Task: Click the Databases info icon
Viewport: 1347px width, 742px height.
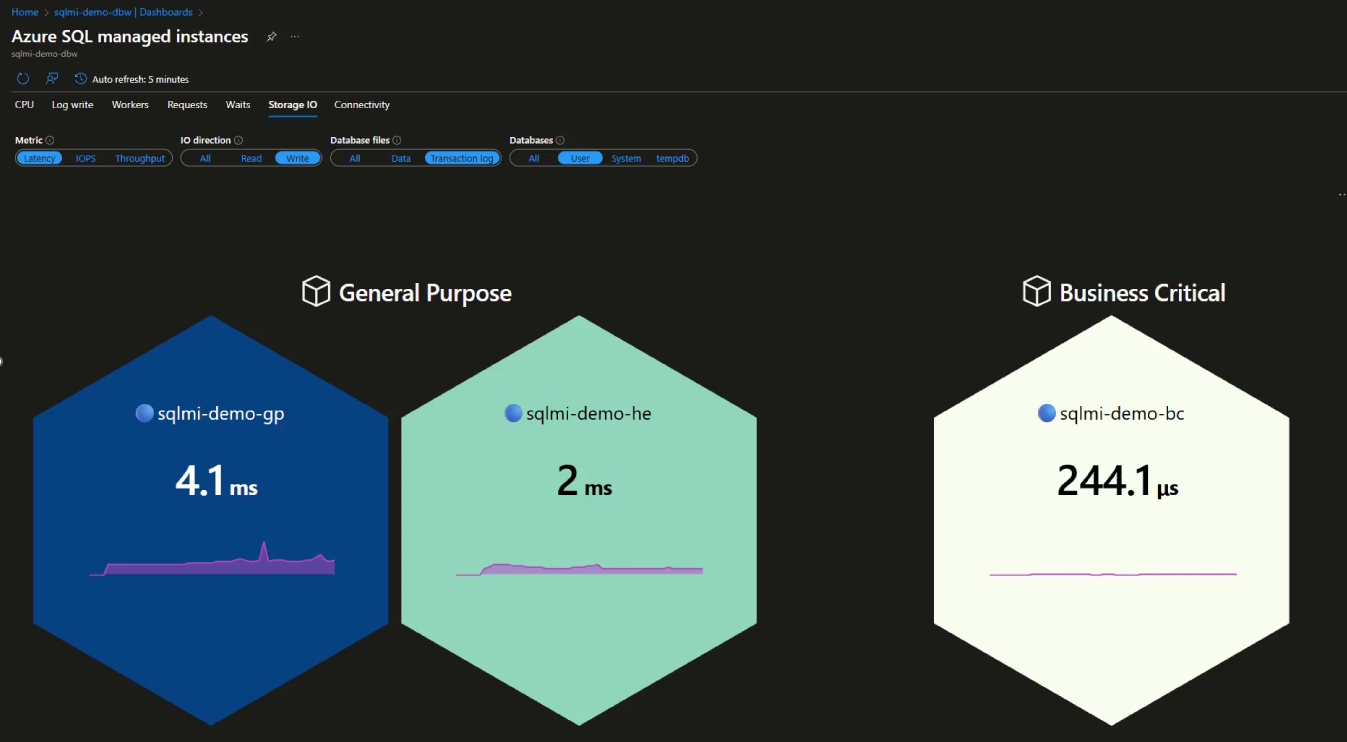Action: 560,141
